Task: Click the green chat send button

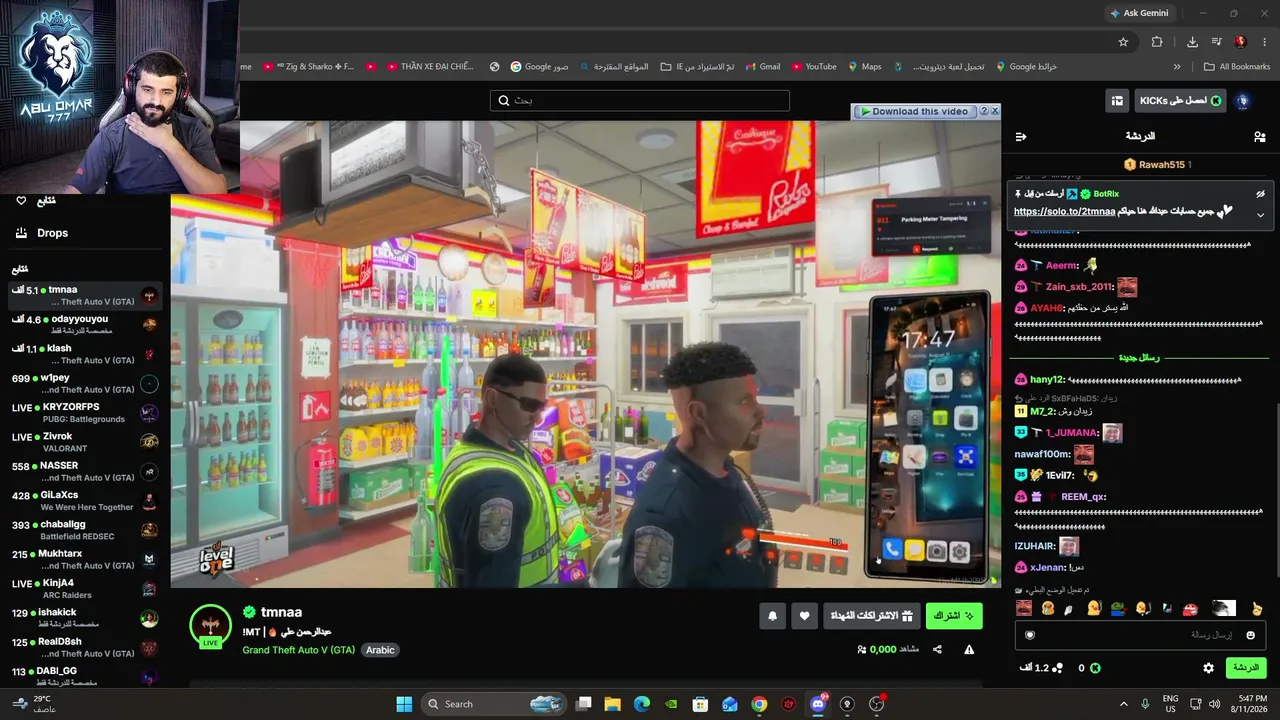Action: (x=1246, y=668)
